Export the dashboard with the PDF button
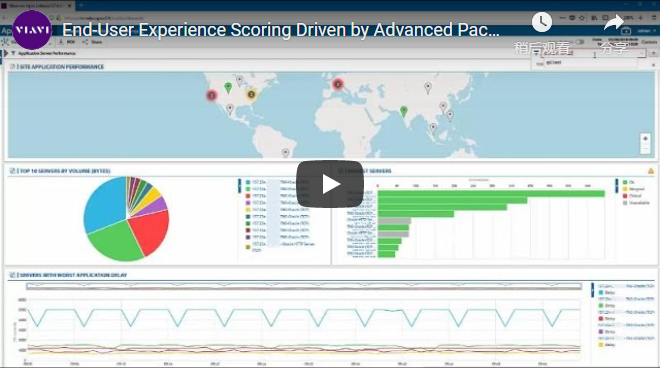This screenshot has width=661, height=368. 67,42
